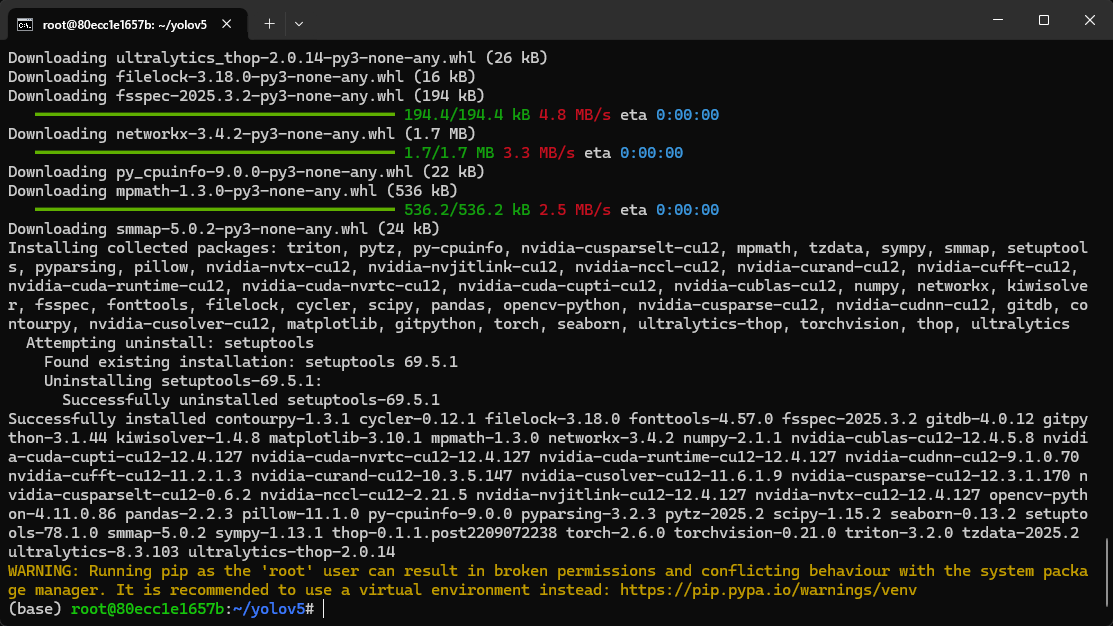Expand the new tab profile dropdown

tap(299, 24)
